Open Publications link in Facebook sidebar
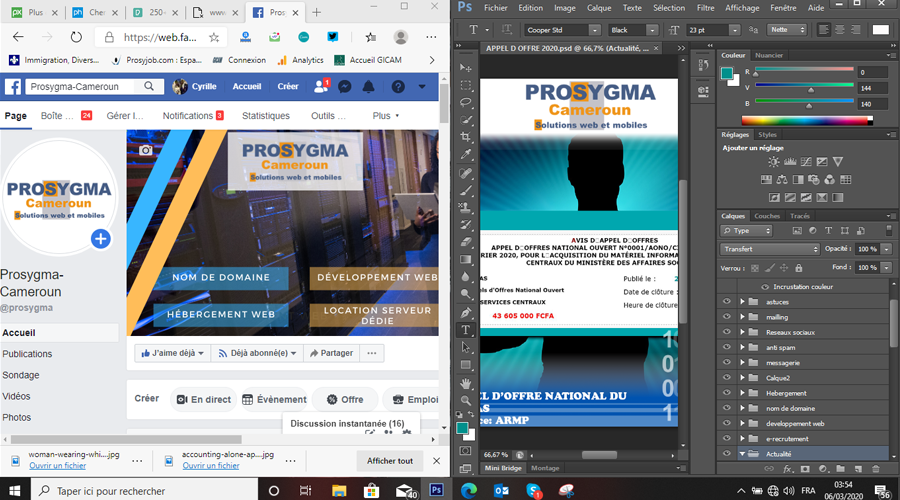900x500 pixels. point(27,354)
